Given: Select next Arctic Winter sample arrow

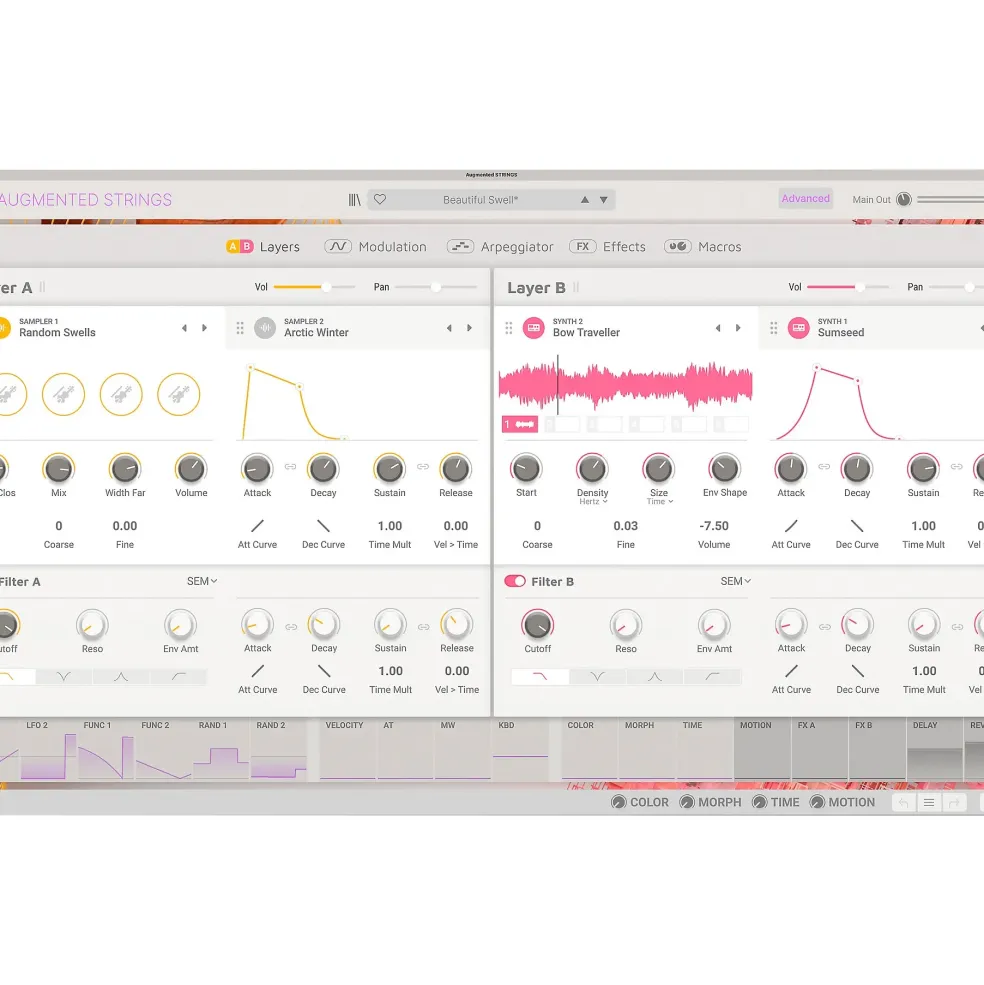Looking at the screenshot, I should [469, 328].
